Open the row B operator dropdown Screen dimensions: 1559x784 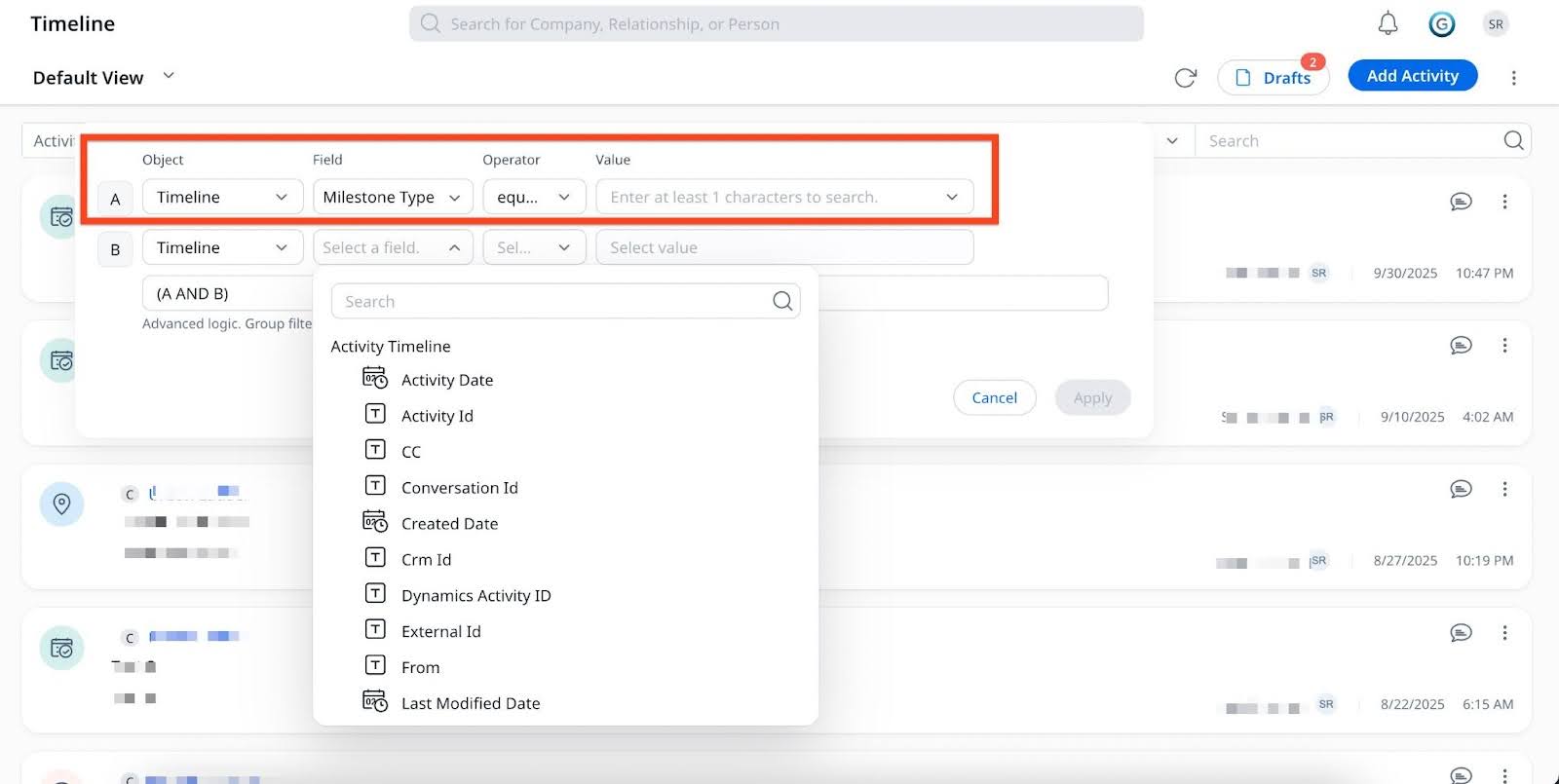(534, 247)
